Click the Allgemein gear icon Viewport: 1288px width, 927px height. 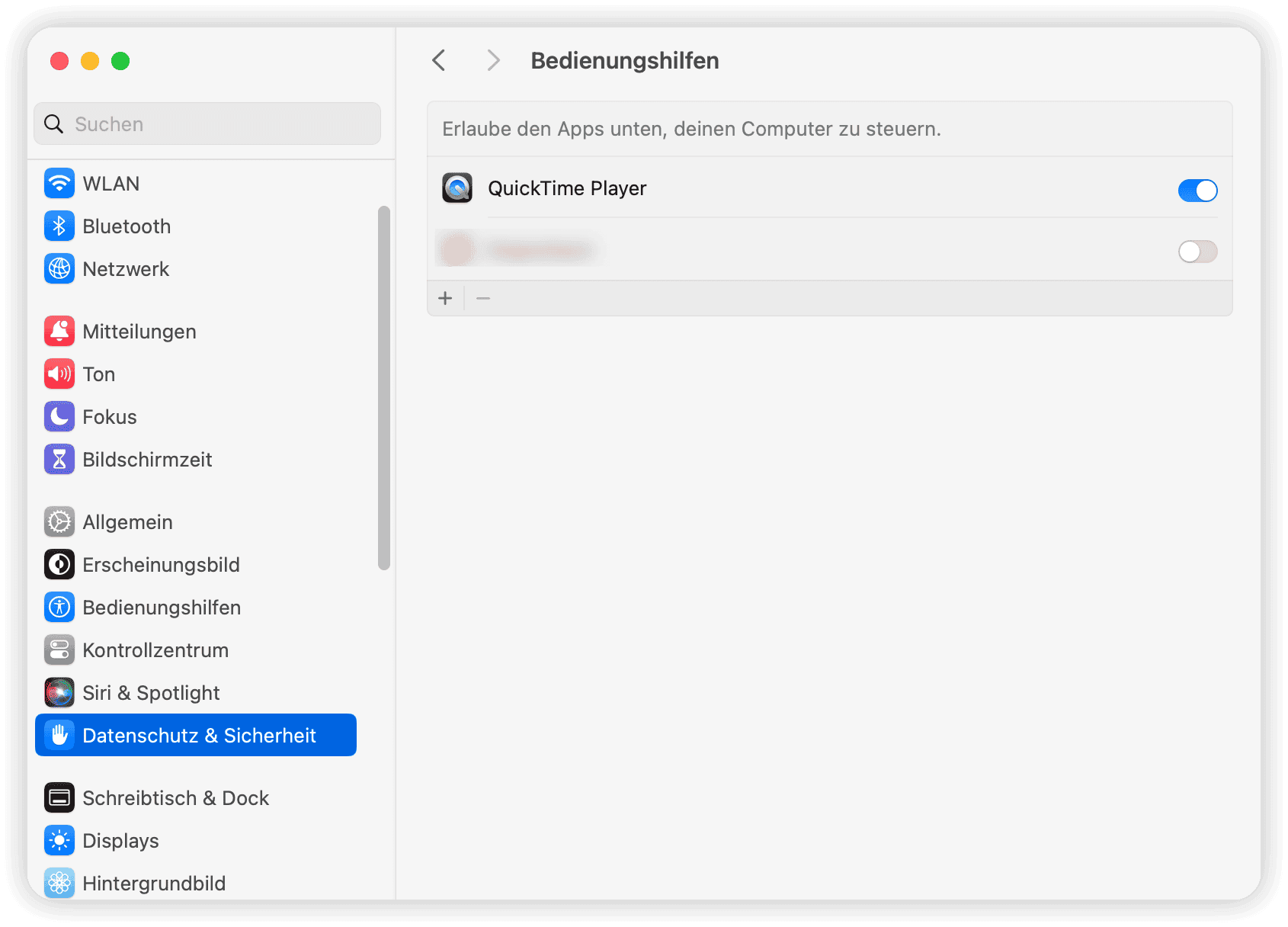point(59,521)
